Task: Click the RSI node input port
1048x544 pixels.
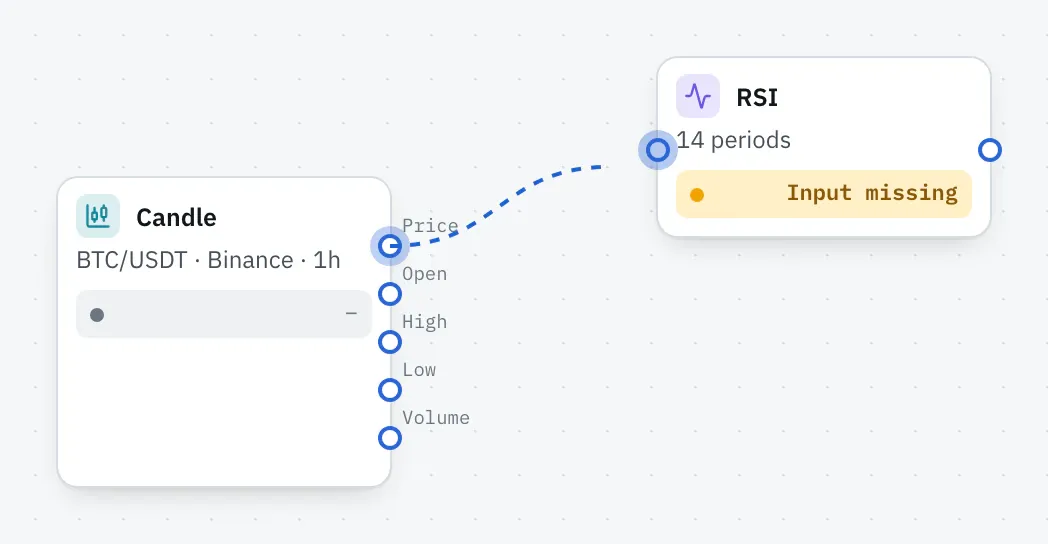Action: [658, 150]
